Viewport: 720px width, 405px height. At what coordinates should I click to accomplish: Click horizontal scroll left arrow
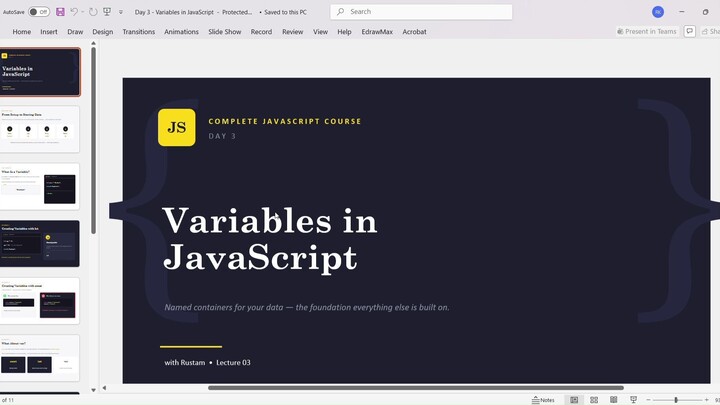click(x=104, y=388)
